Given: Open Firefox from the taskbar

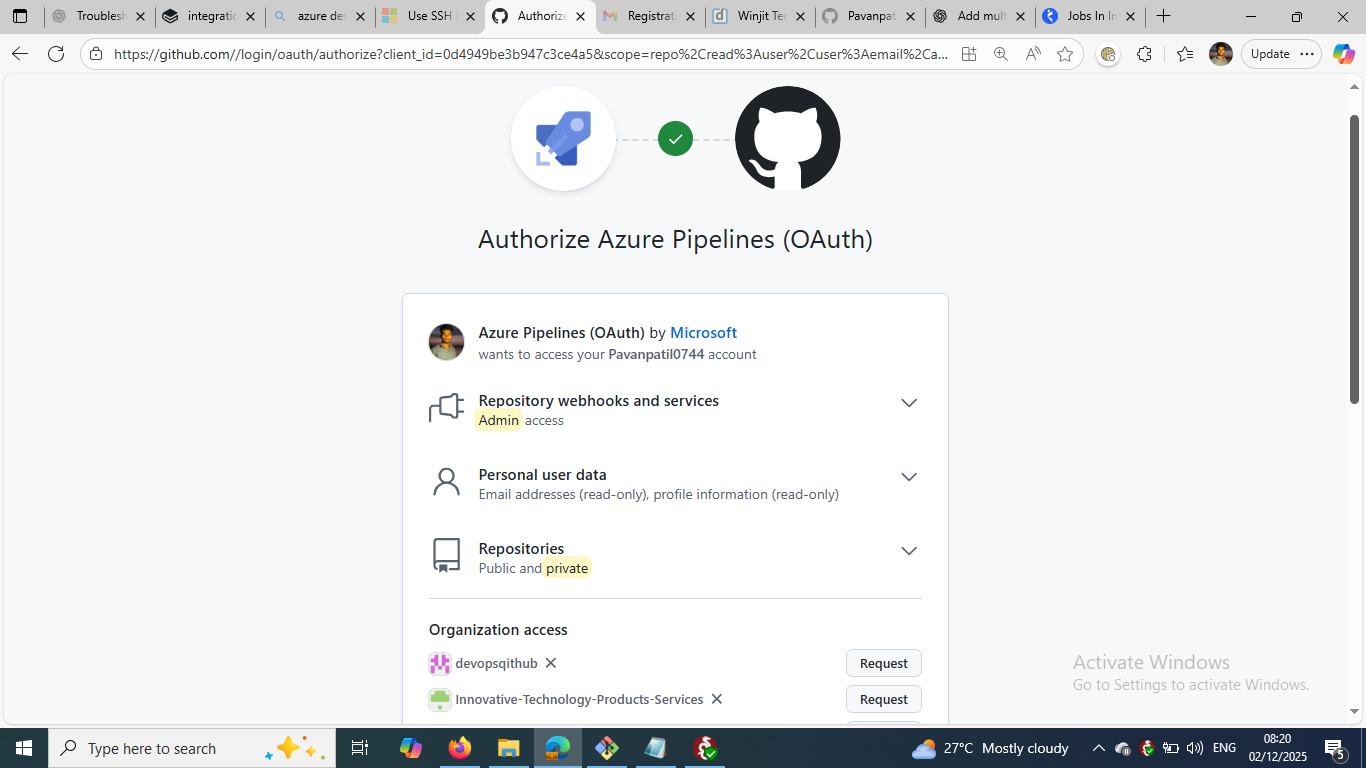Looking at the screenshot, I should pos(459,748).
